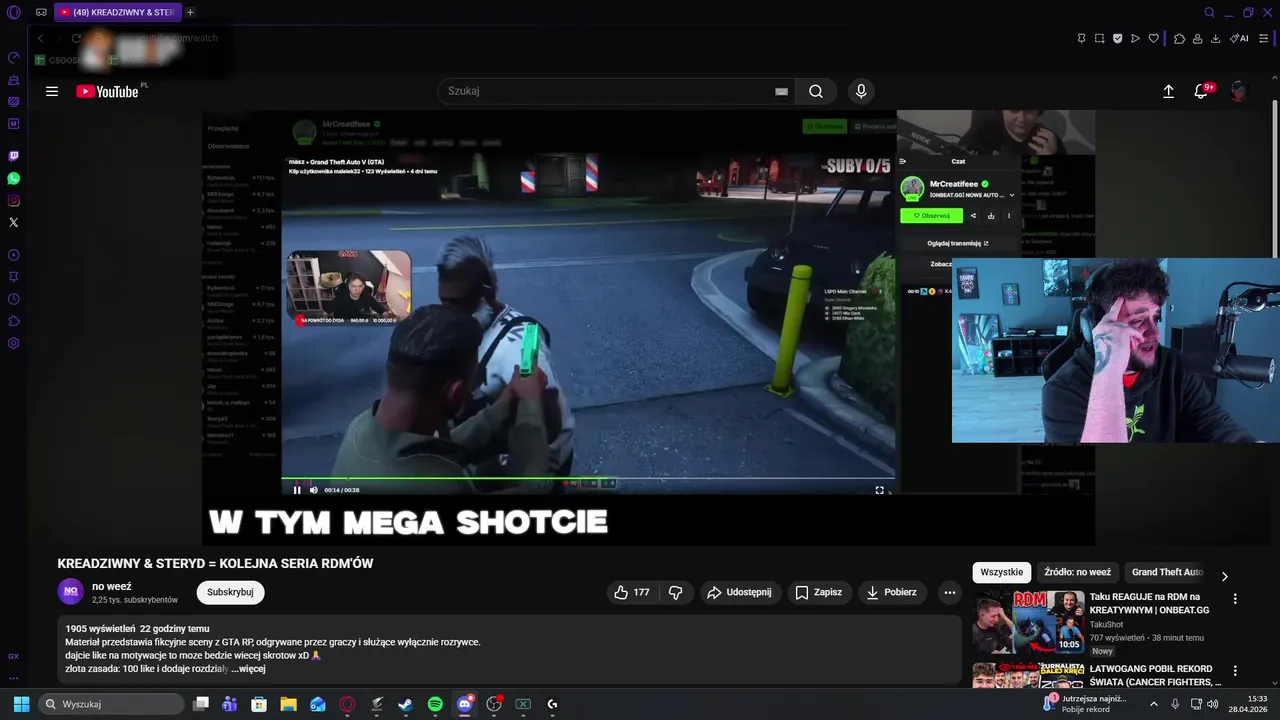Image resolution: width=1280 pixels, height=720 pixels.
Task: Open the YouTube upload/create icon
Action: 1168,91
